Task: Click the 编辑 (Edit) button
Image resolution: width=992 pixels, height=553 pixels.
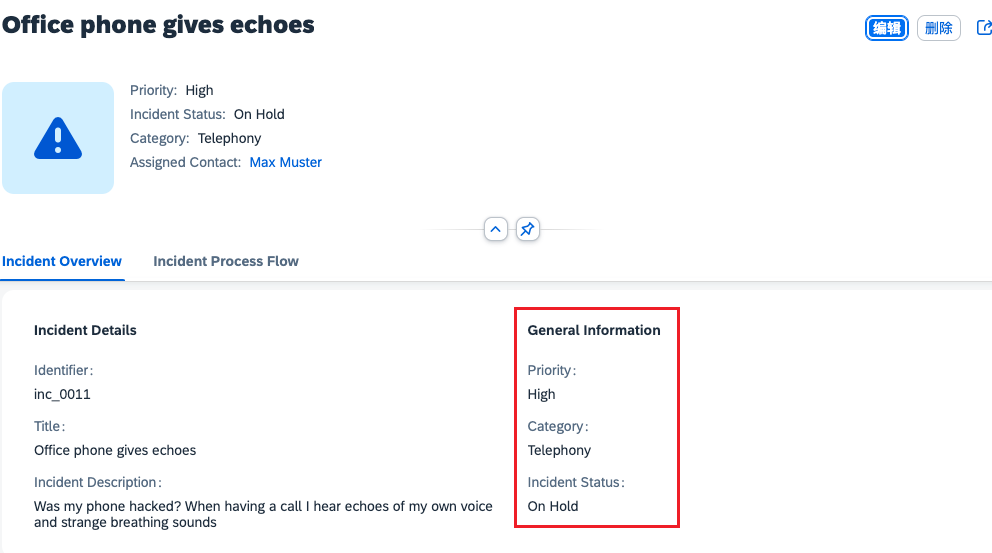Action: [x=886, y=28]
